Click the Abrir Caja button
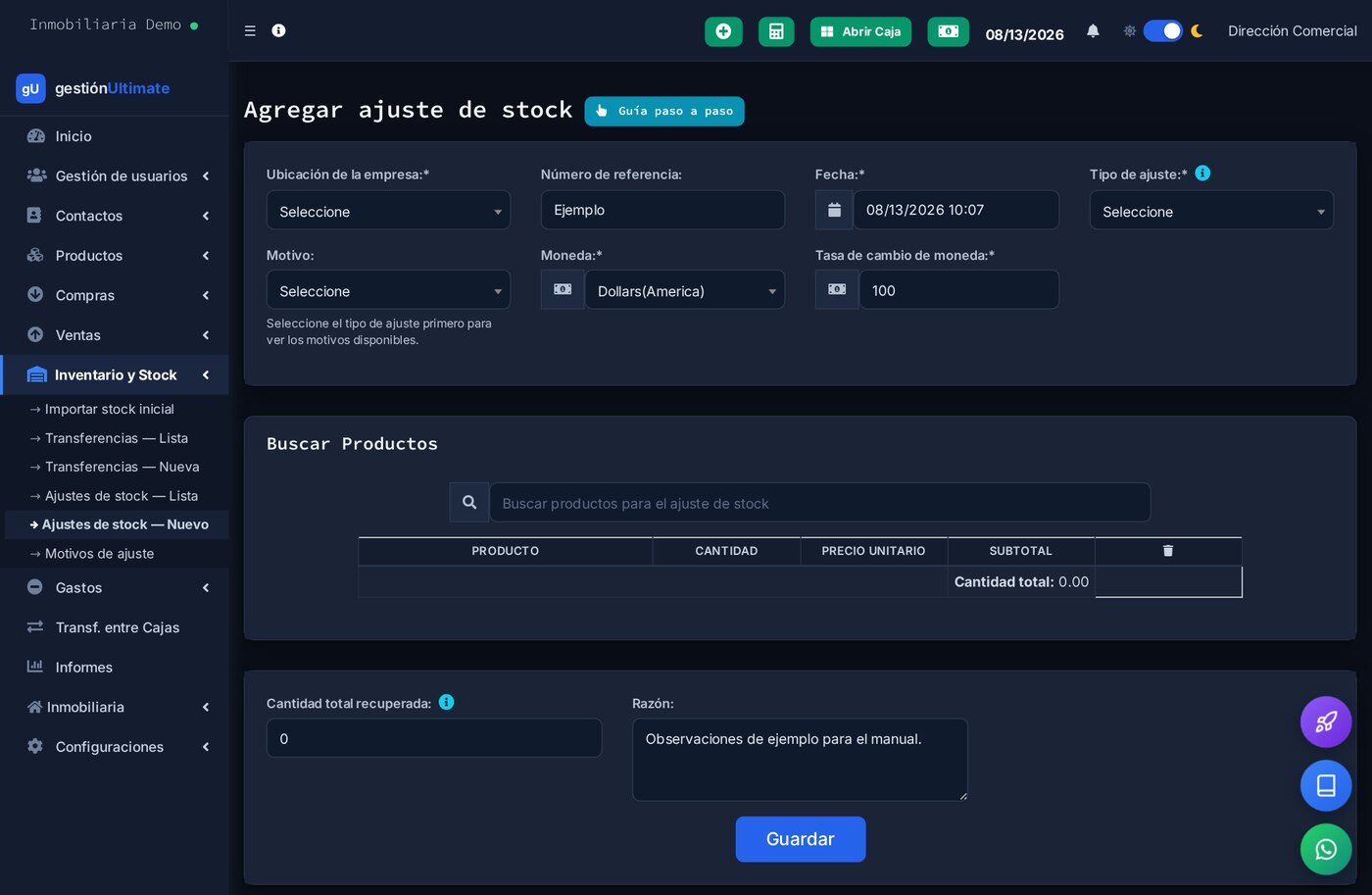Image resolution: width=1372 pixels, height=895 pixels. pyautogui.click(x=860, y=31)
